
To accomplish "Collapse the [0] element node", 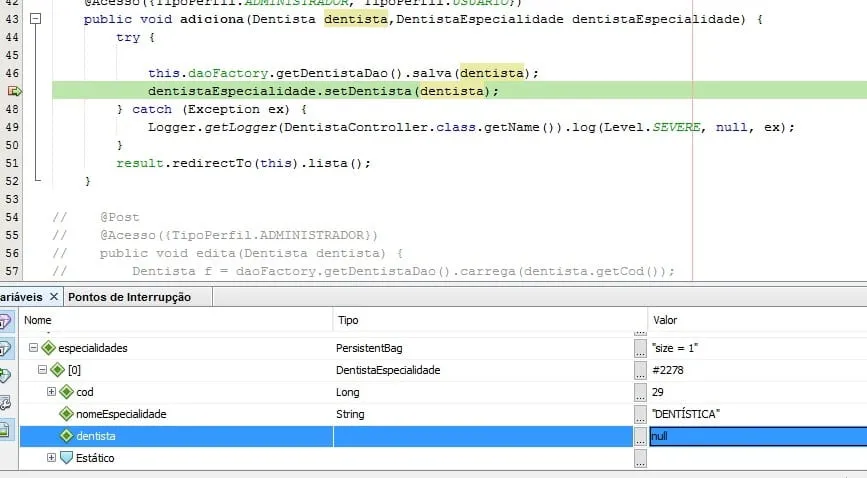I will tap(42, 370).
